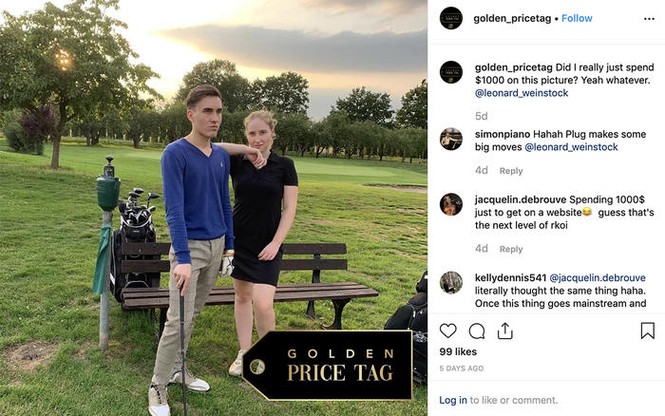The image size is (665, 416).
Task: Open the three-dot more options menu
Action: click(649, 19)
